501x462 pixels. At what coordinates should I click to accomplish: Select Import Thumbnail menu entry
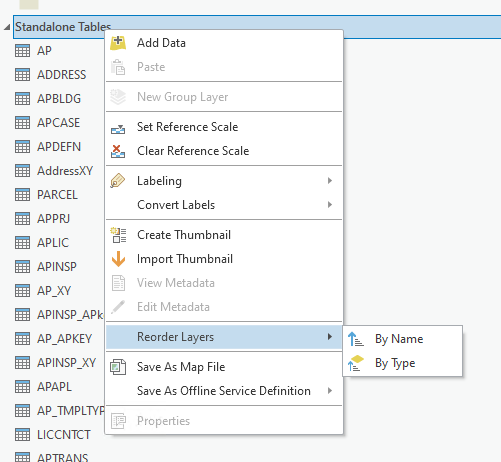[x=224, y=259]
